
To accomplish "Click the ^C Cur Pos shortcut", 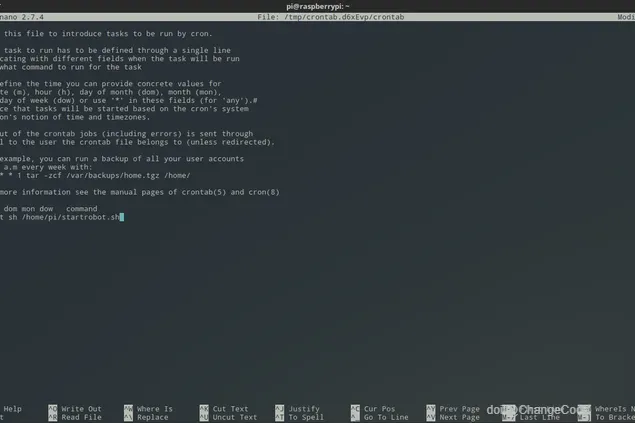I will pos(373,409).
